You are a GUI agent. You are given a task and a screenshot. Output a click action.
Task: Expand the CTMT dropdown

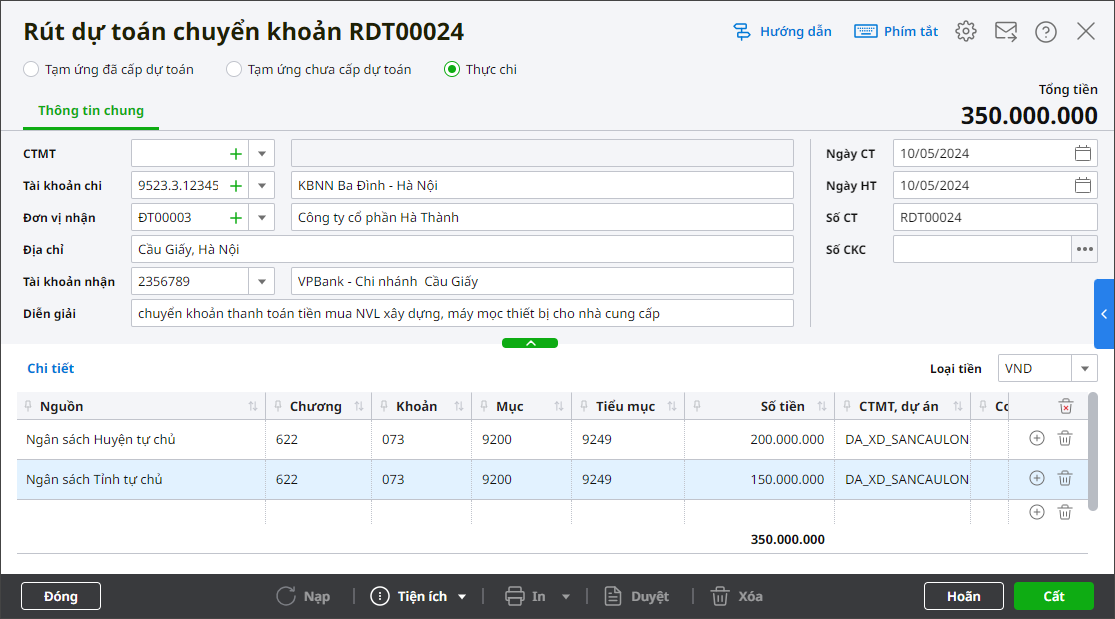click(262, 154)
